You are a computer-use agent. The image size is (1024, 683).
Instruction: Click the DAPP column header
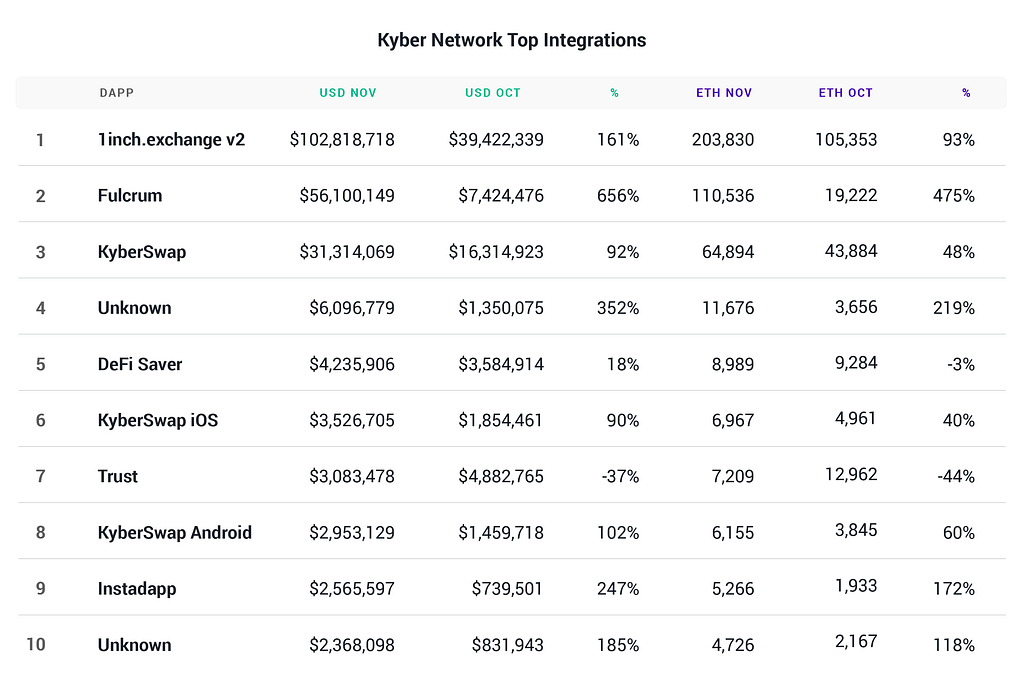pos(116,93)
